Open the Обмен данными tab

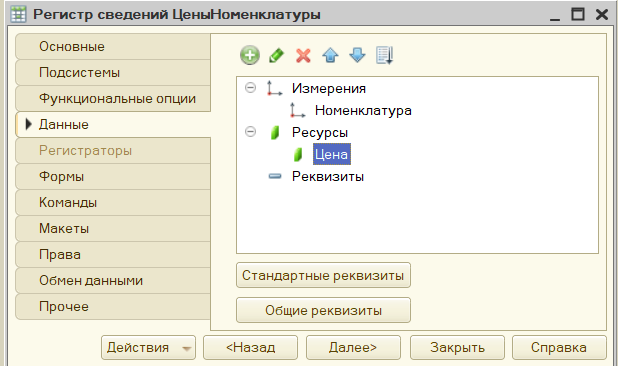[113, 281]
